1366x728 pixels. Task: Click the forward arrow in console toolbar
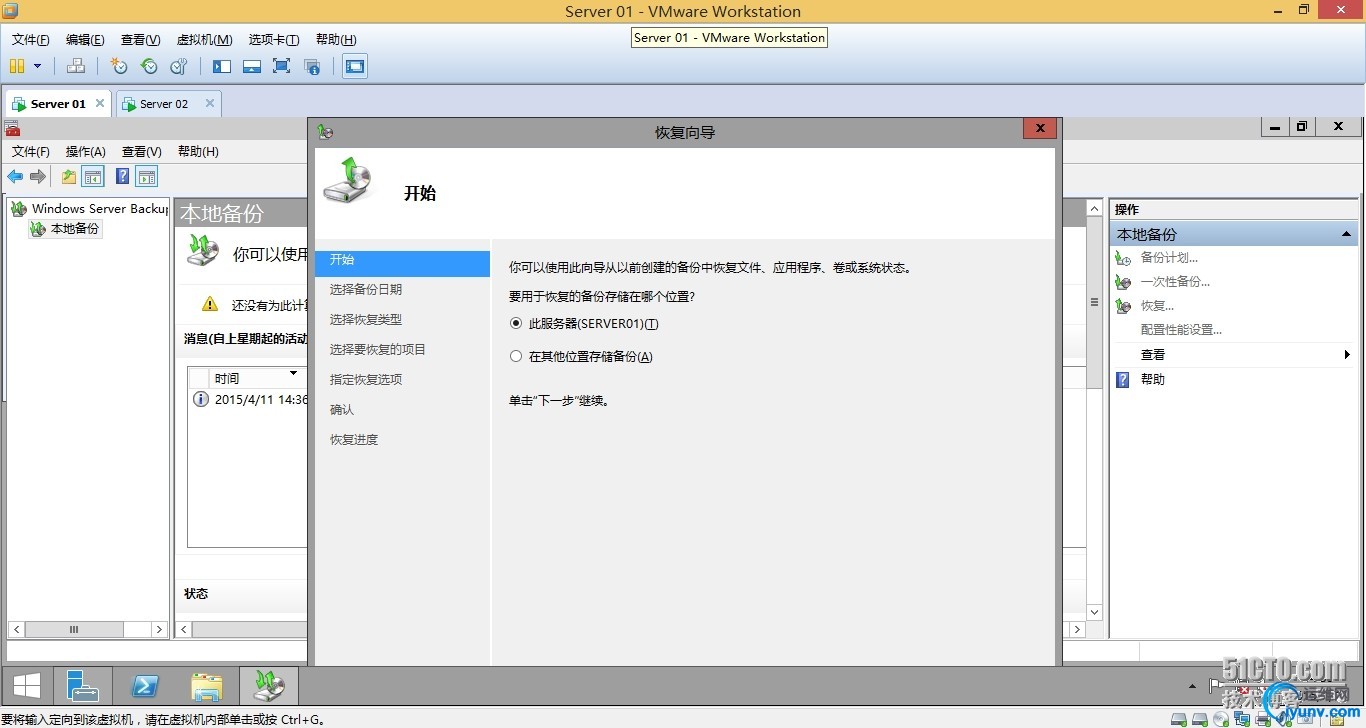click(x=38, y=177)
